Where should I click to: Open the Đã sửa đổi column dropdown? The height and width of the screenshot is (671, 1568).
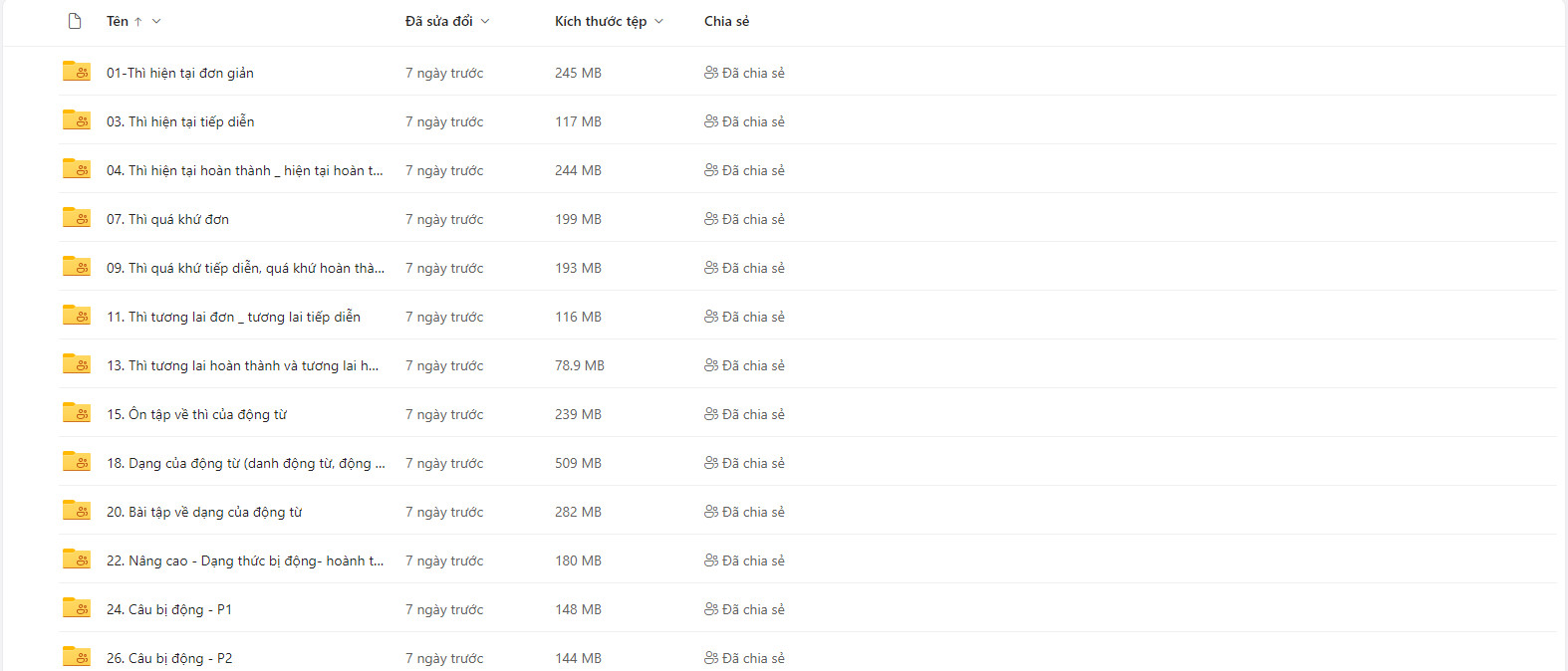pos(485,21)
